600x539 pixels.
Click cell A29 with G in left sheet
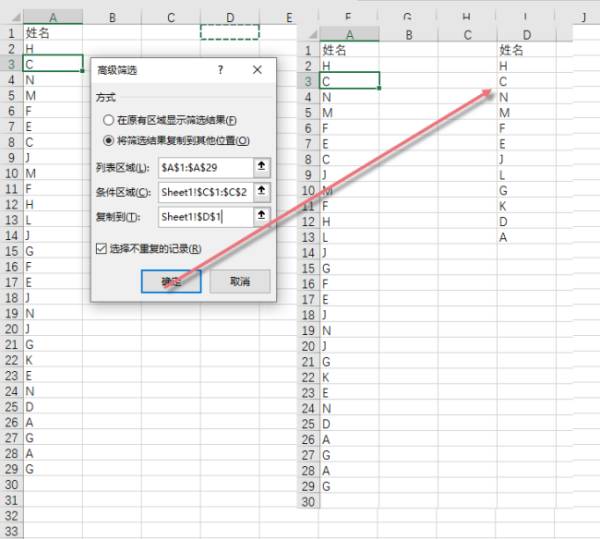53,469
